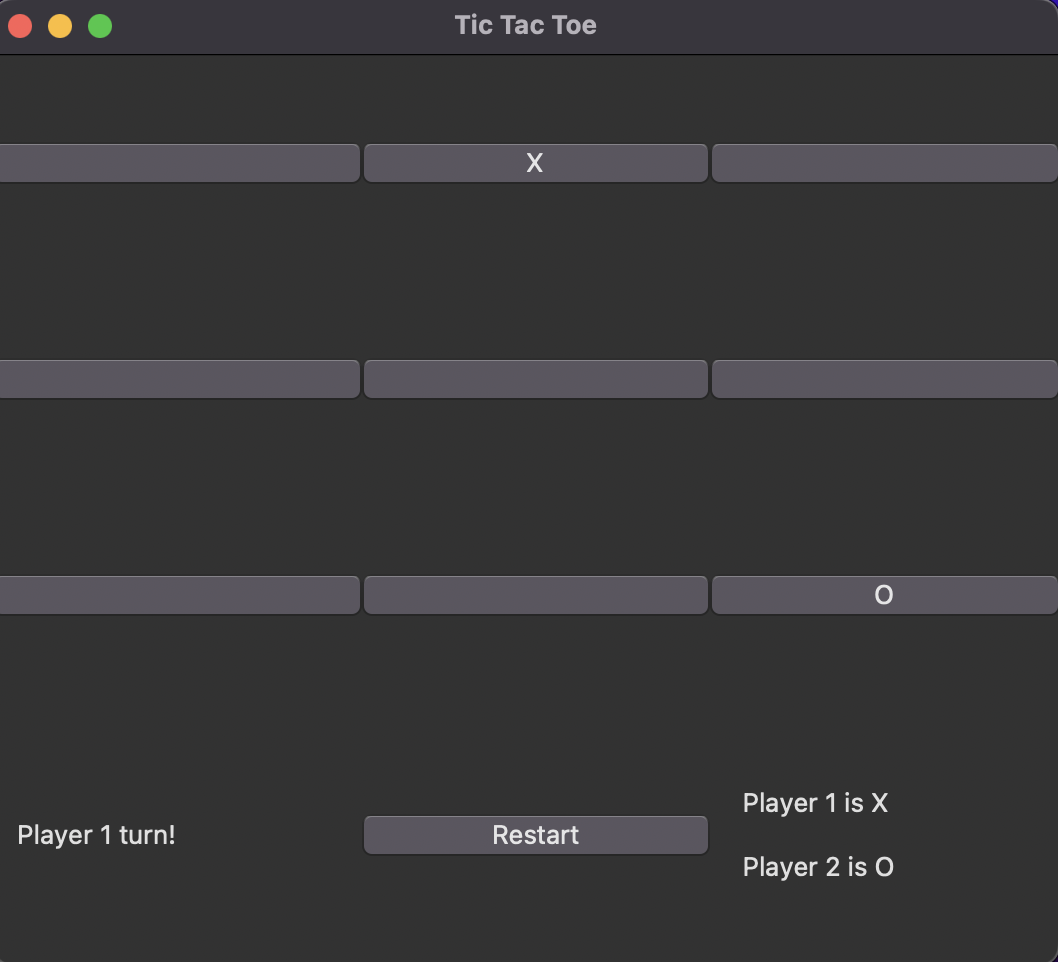The image size is (1058, 962).
Task: Mark the bottom-left empty cell
Action: pos(178,595)
